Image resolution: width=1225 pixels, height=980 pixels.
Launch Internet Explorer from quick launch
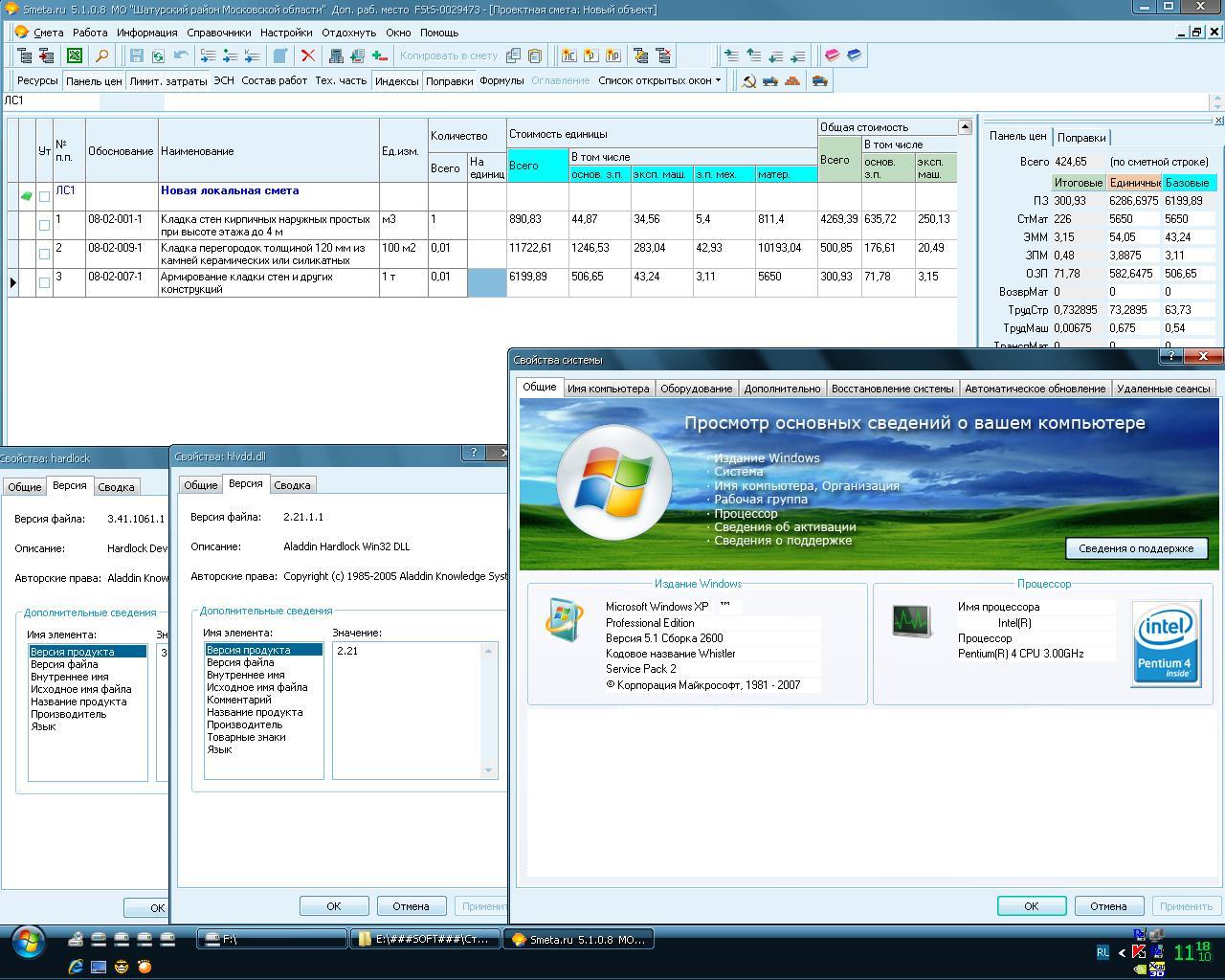(76, 967)
